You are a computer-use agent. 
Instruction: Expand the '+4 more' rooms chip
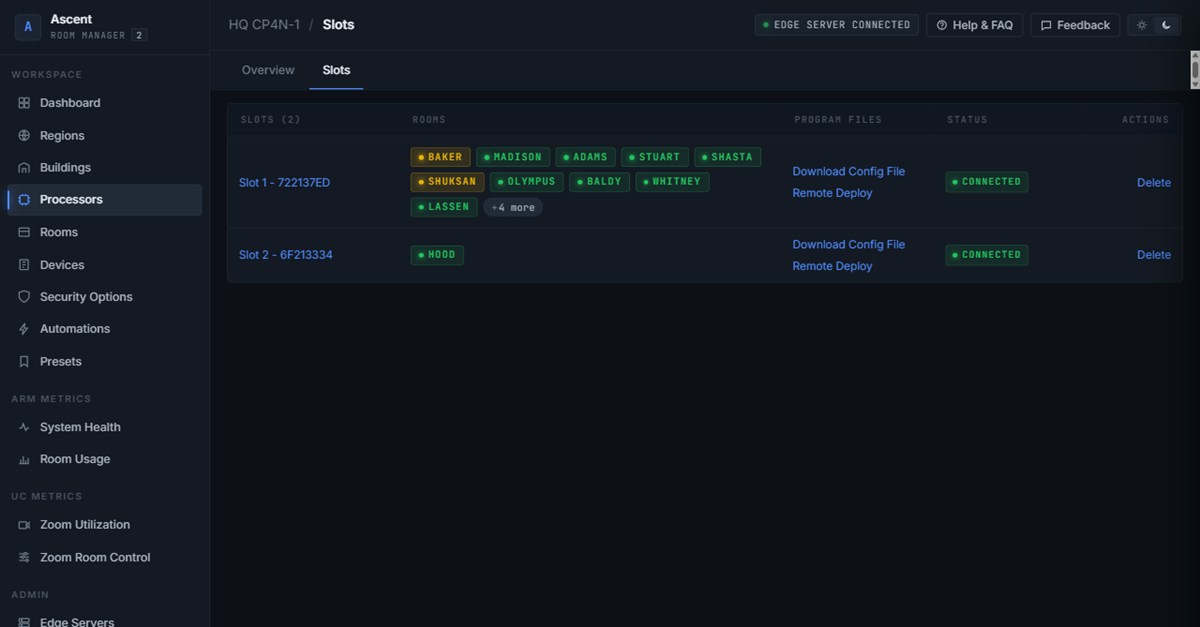[x=513, y=207]
